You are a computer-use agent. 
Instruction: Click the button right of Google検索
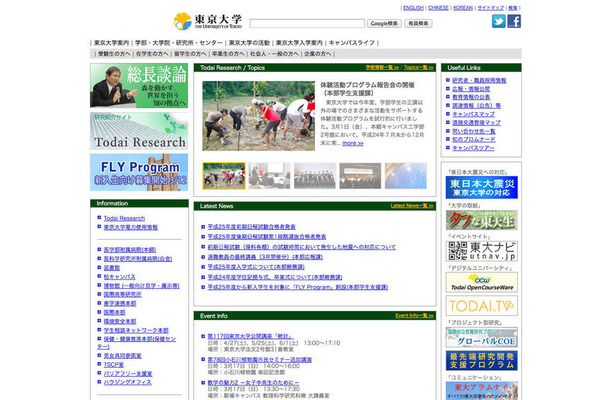418,23
